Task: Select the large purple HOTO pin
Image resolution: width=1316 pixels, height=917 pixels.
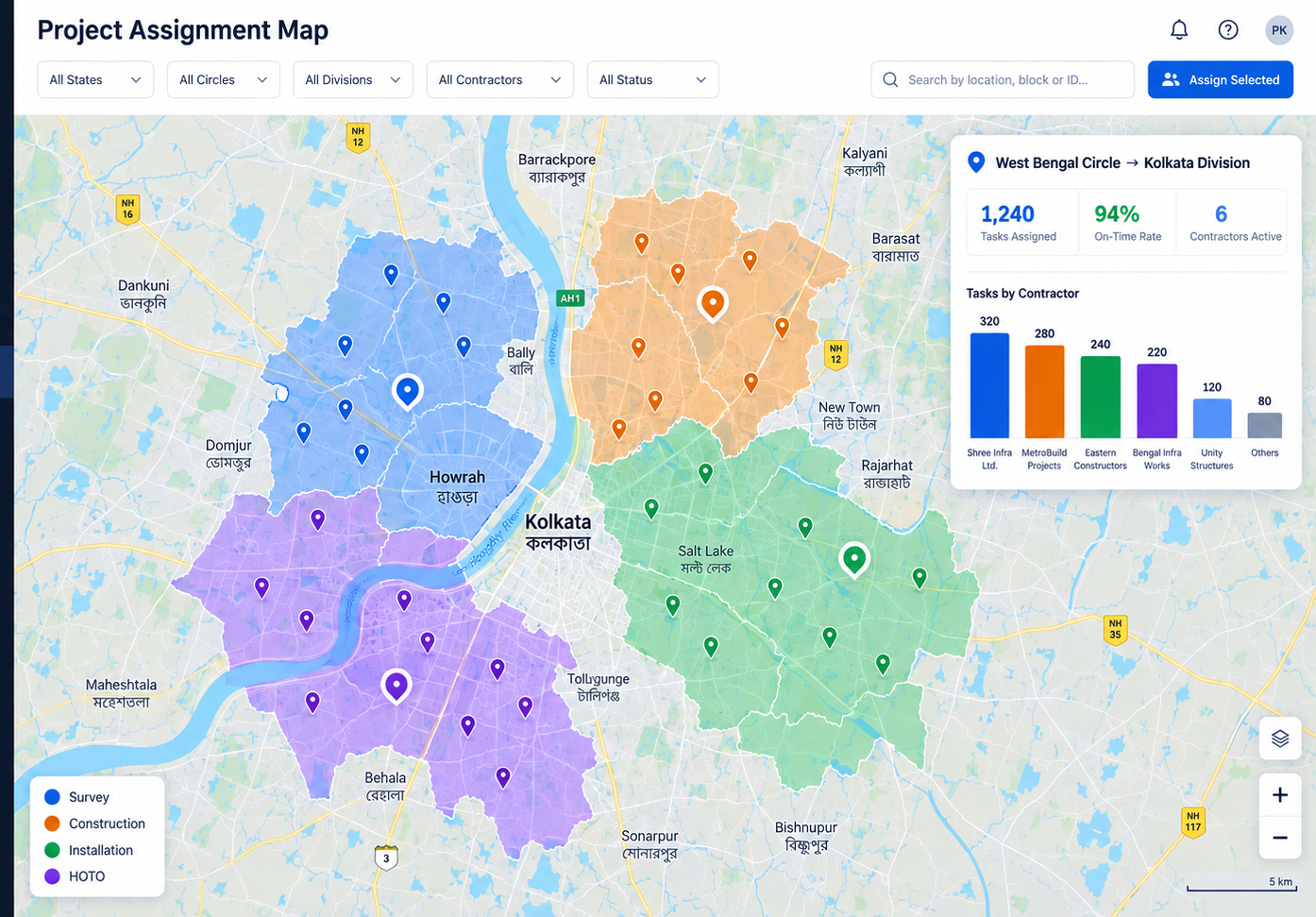Action: pos(396,685)
